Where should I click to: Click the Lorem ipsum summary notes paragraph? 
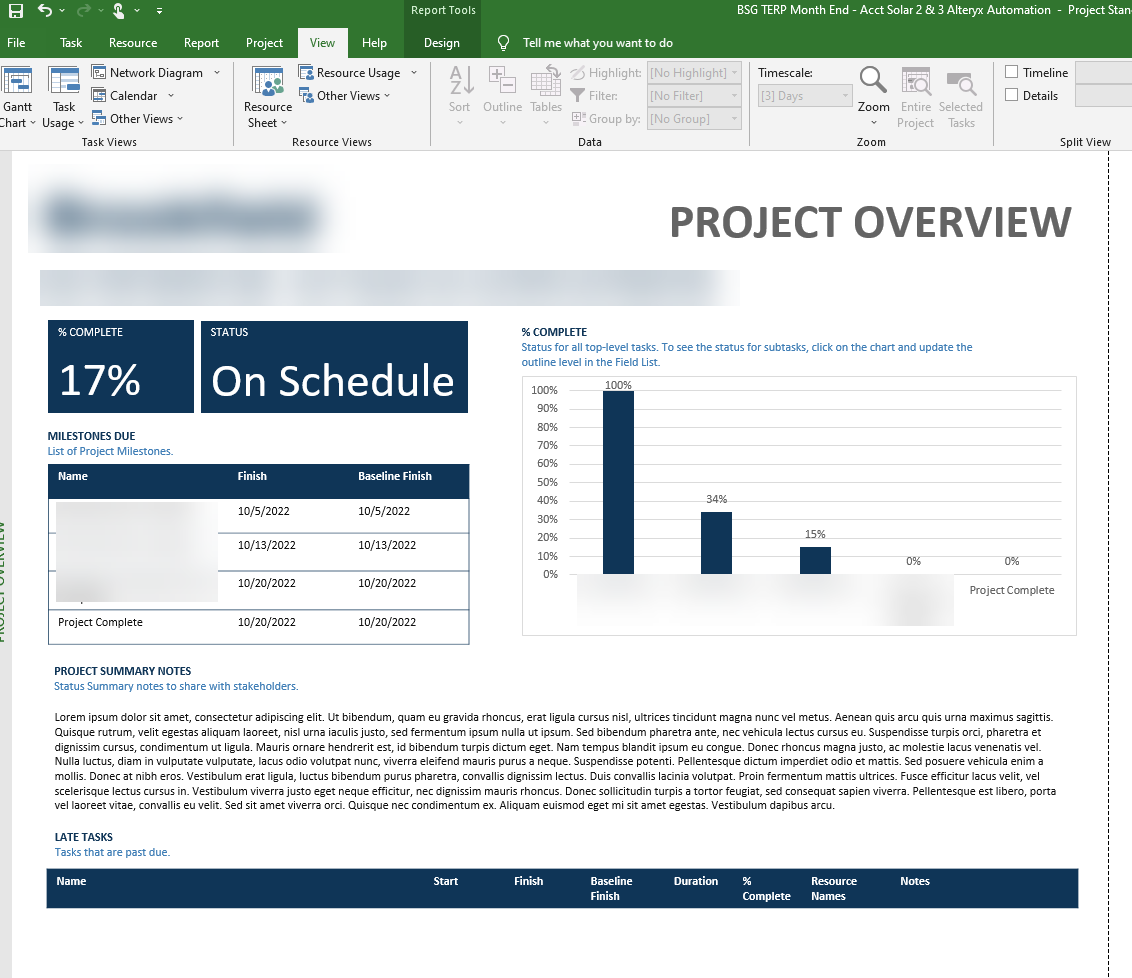555,761
